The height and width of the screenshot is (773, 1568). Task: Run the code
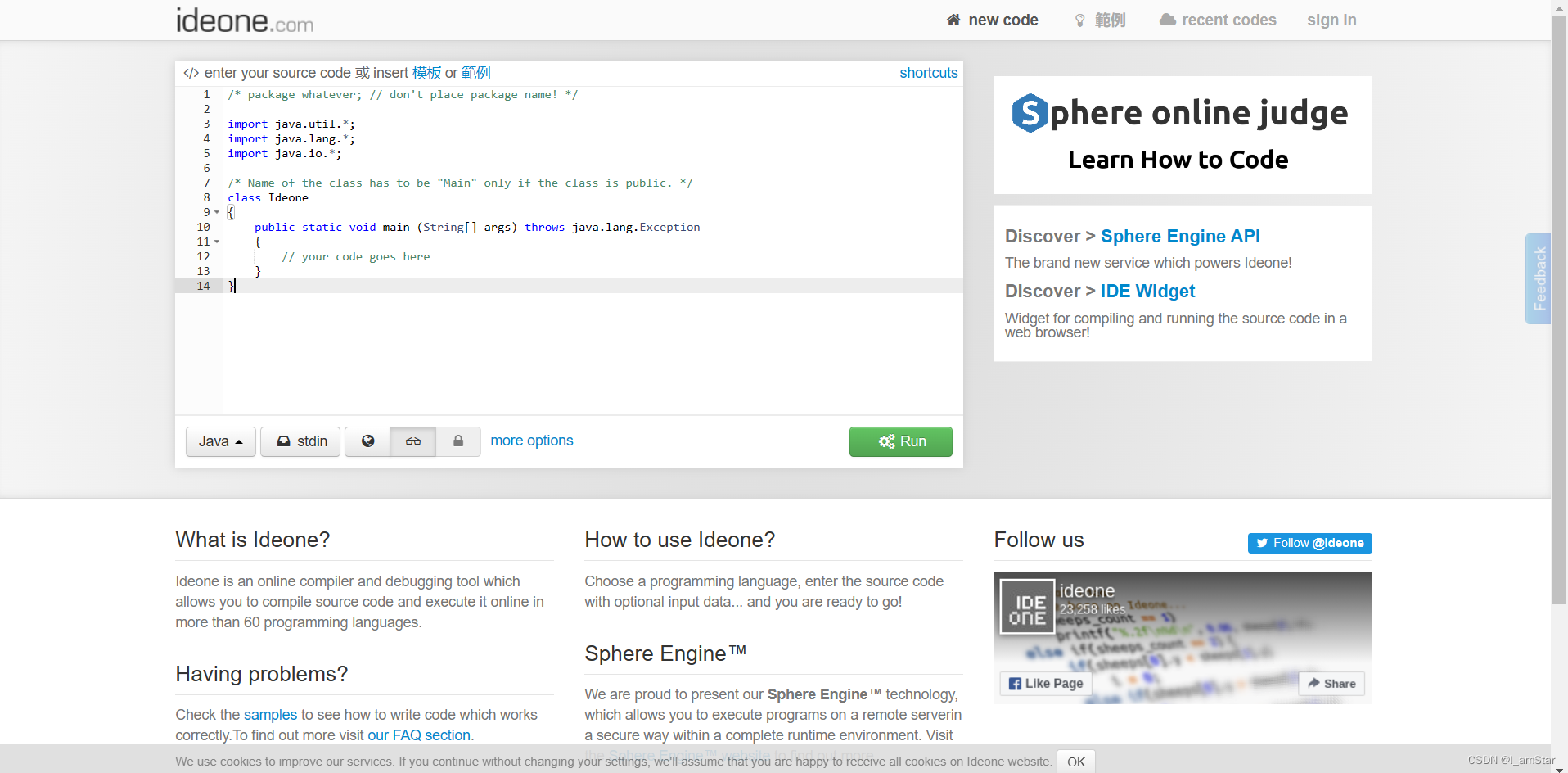[900, 441]
